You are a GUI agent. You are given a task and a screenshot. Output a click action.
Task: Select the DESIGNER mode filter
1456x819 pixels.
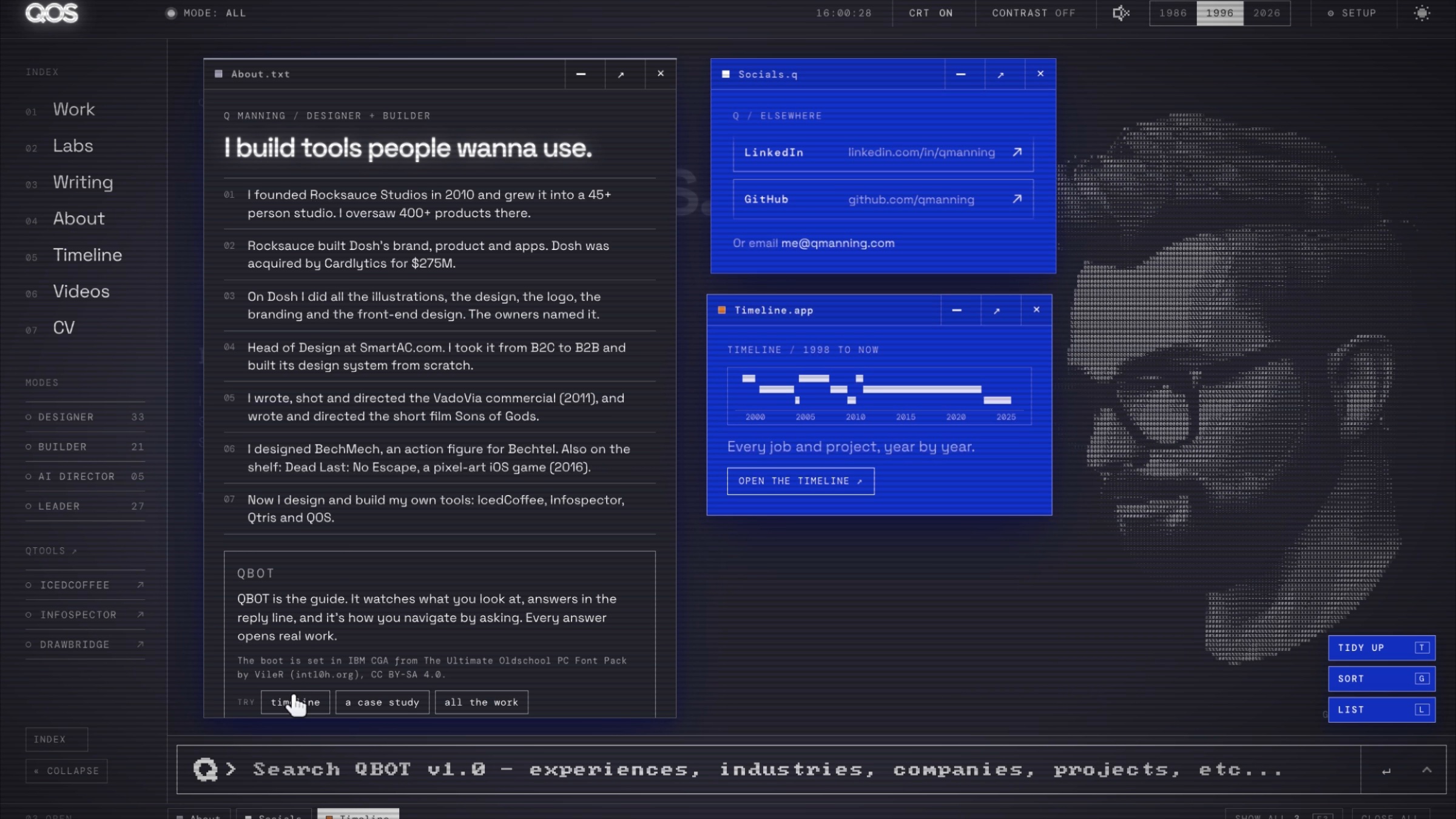coord(85,417)
